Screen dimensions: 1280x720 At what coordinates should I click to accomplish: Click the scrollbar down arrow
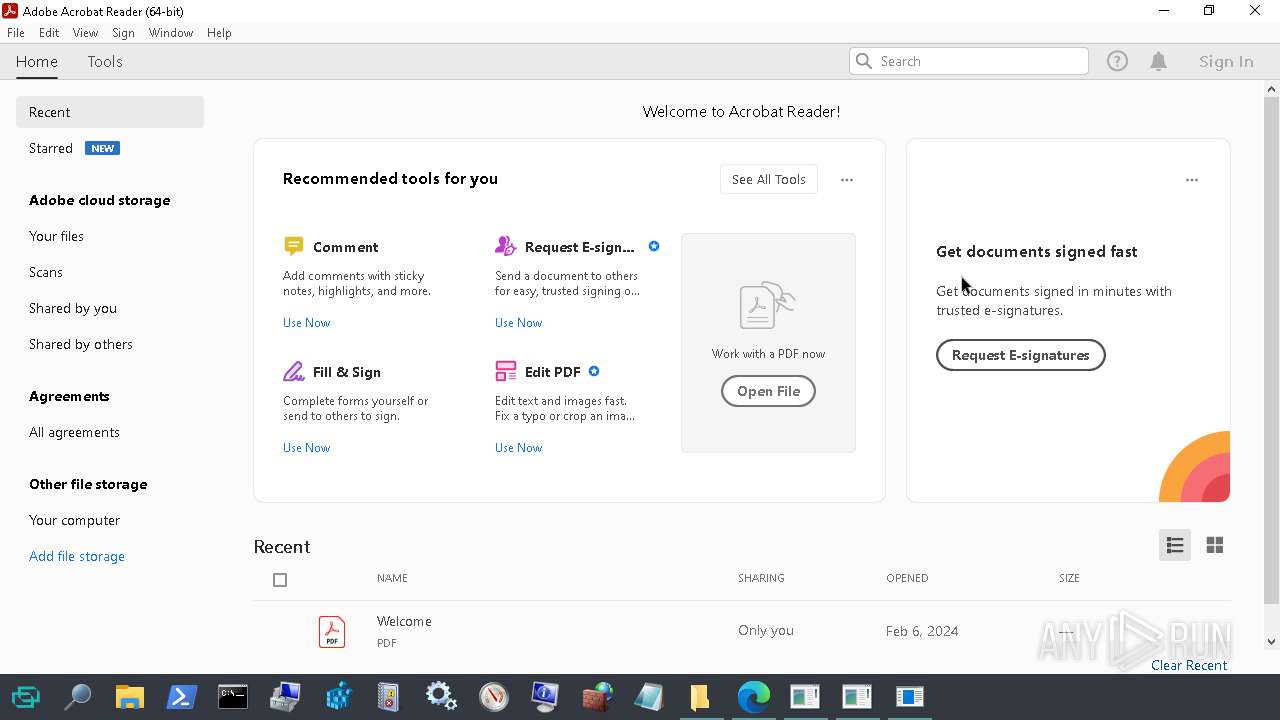(x=1271, y=642)
